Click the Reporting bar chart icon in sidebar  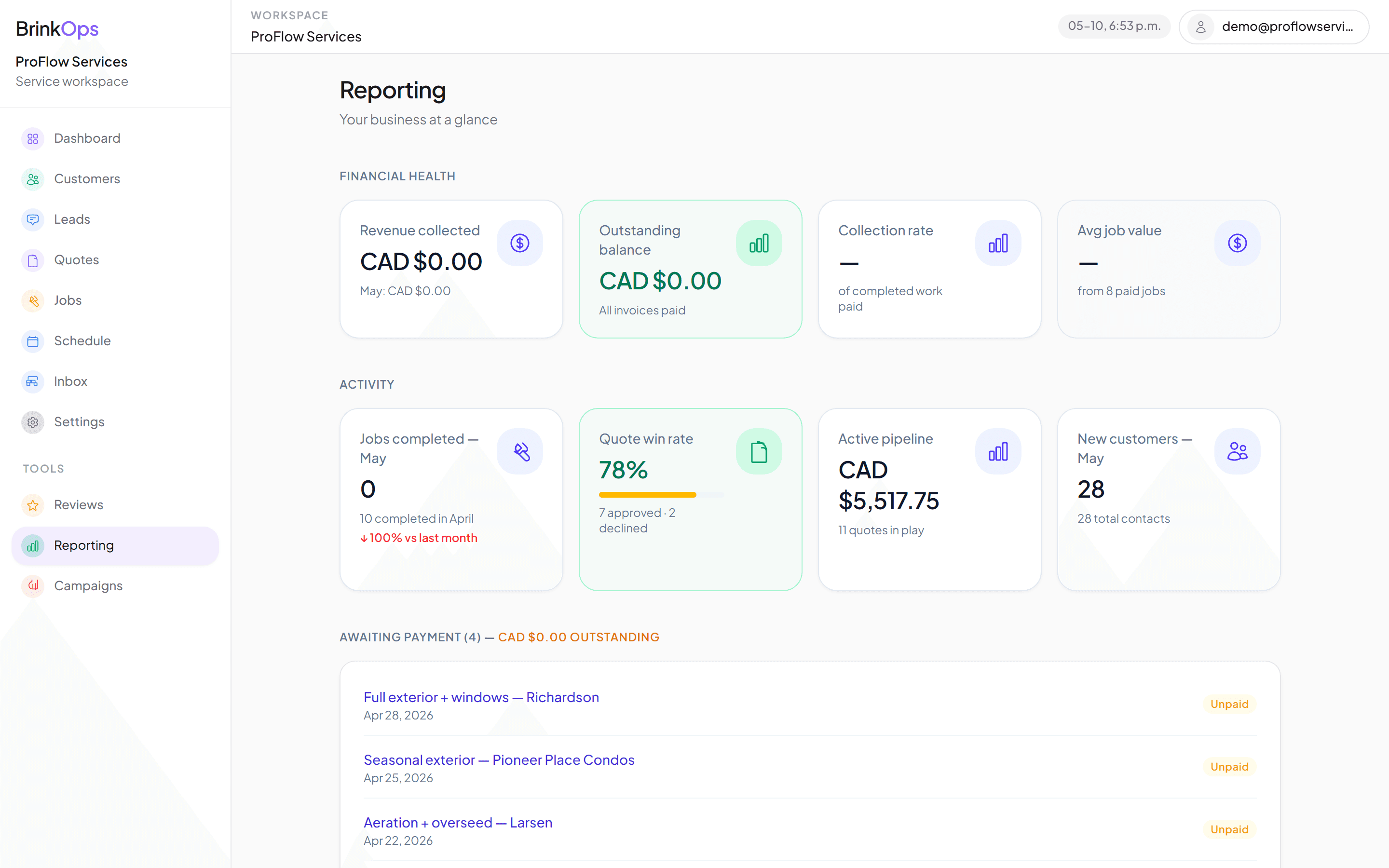coord(33,545)
